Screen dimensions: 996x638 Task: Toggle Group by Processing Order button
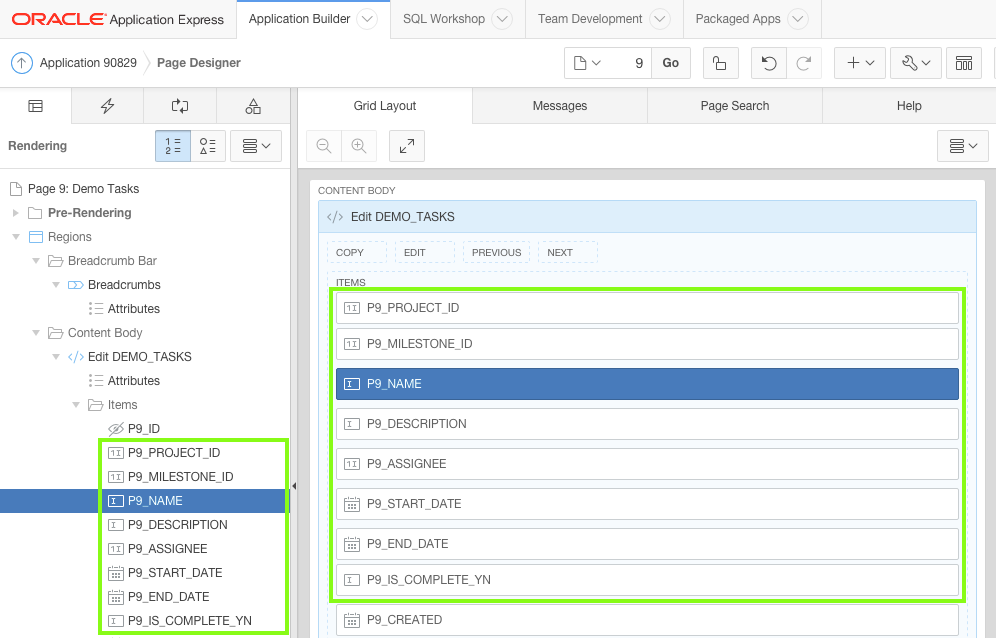[x=173, y=146]
